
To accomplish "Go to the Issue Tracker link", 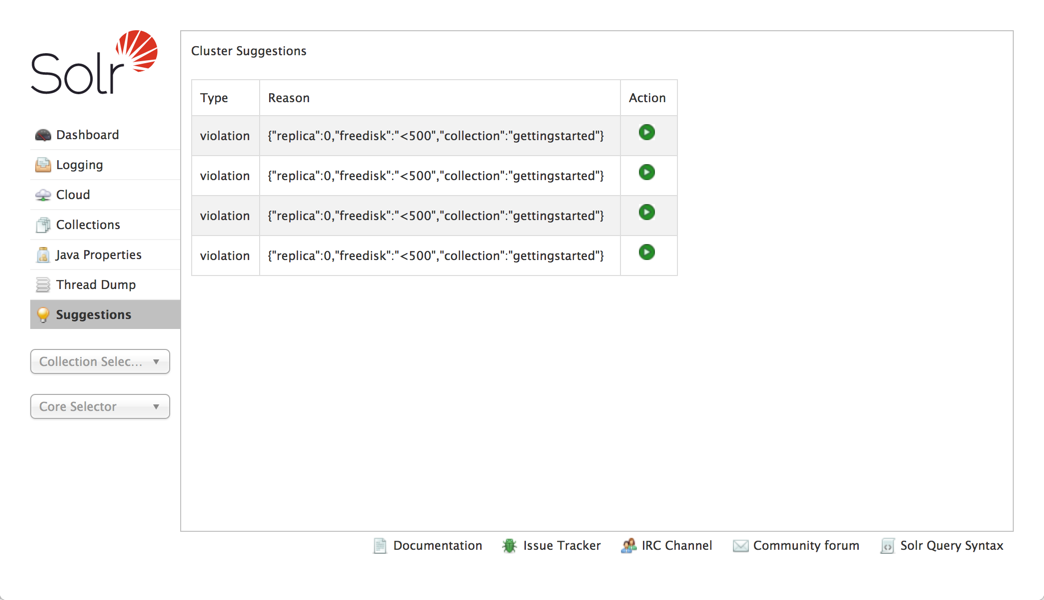I will [x=561, y=546].
